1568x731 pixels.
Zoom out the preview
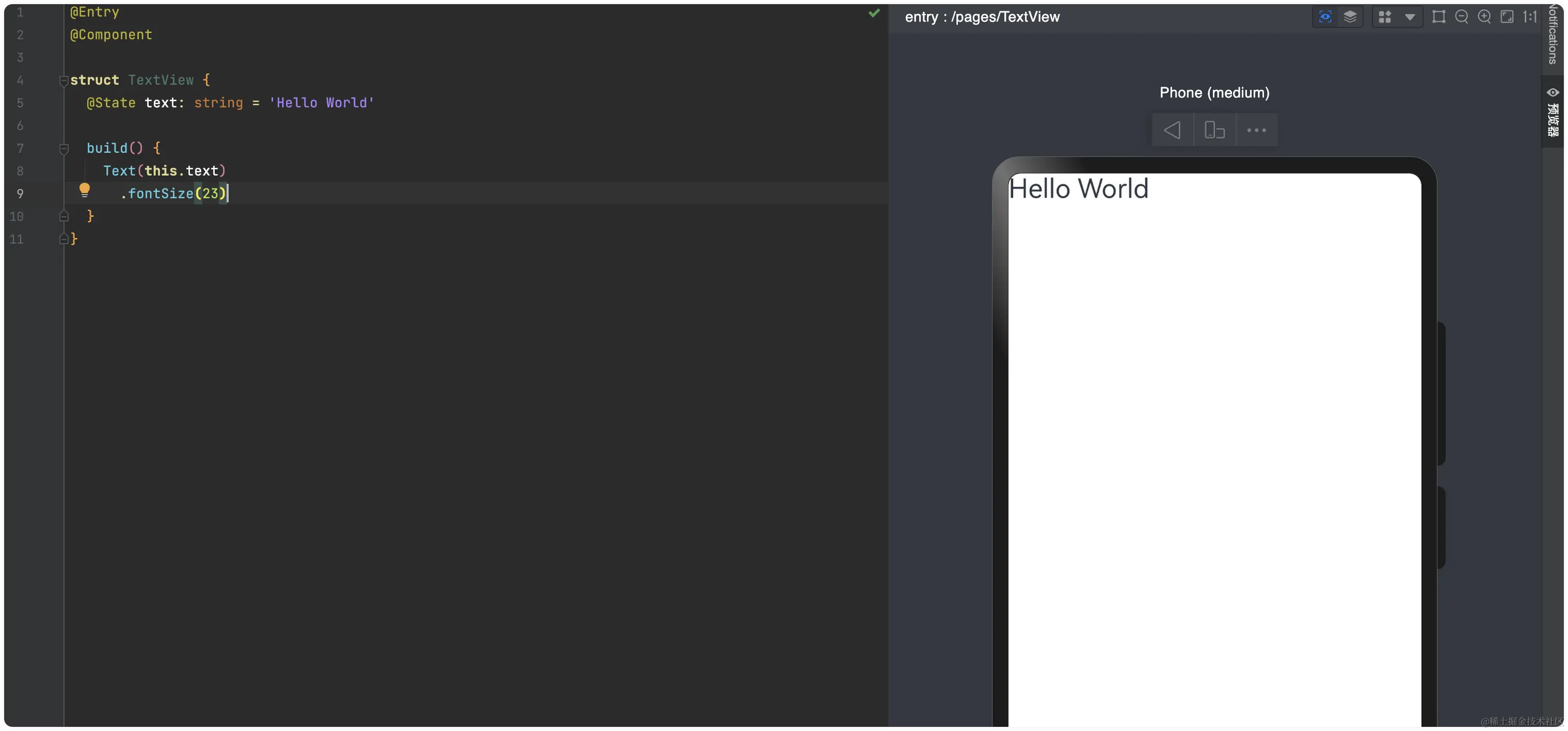(x=1462, y=17)
